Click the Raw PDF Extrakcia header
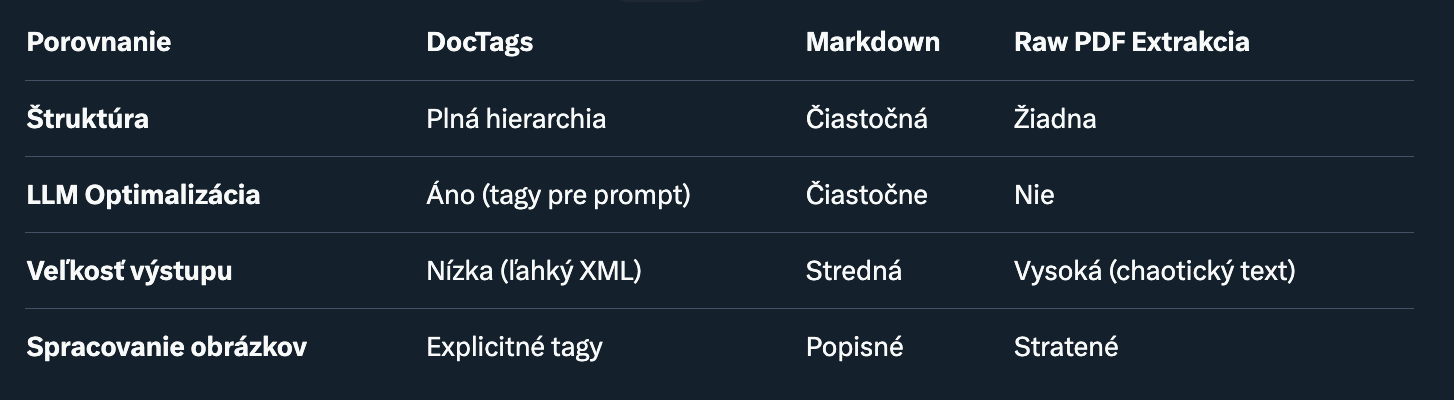1454x400 pixels. (1131, 42)
